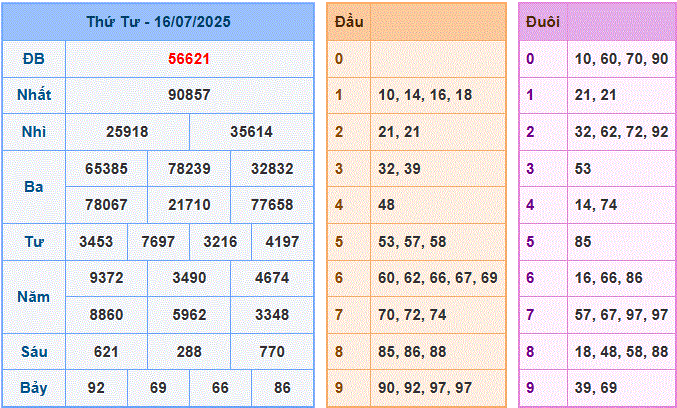Select Đuôi row 5 value '85'
Viewport: 677px width, 408px height.
[582, 242]
